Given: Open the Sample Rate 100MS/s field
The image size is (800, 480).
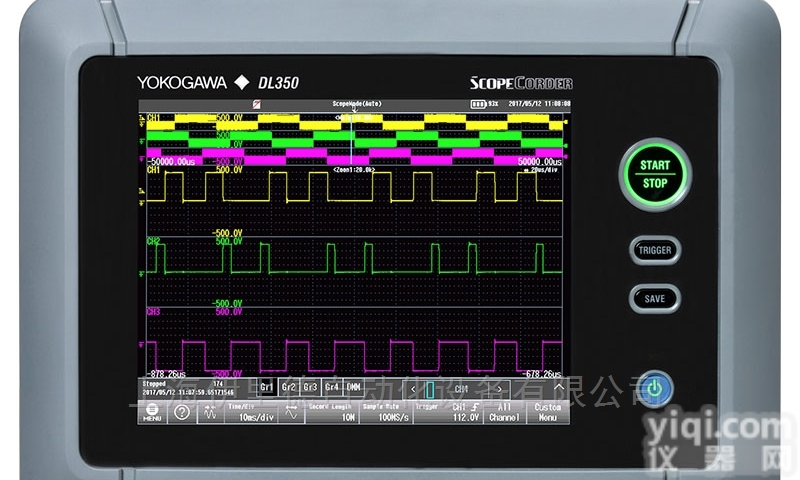Looking at the screenshot, I should pos(386,412).
